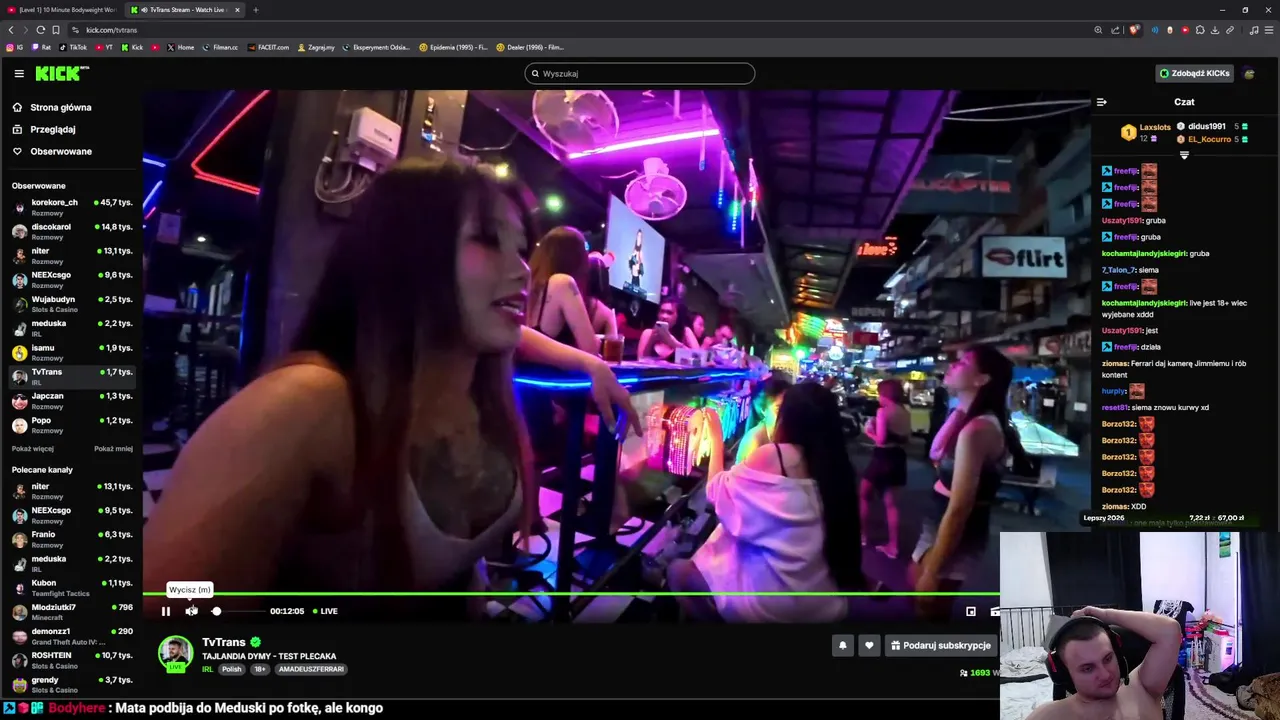Open a new browser tab
The height and width of the screenshot is (720, 1280).
tap(255, 10)
